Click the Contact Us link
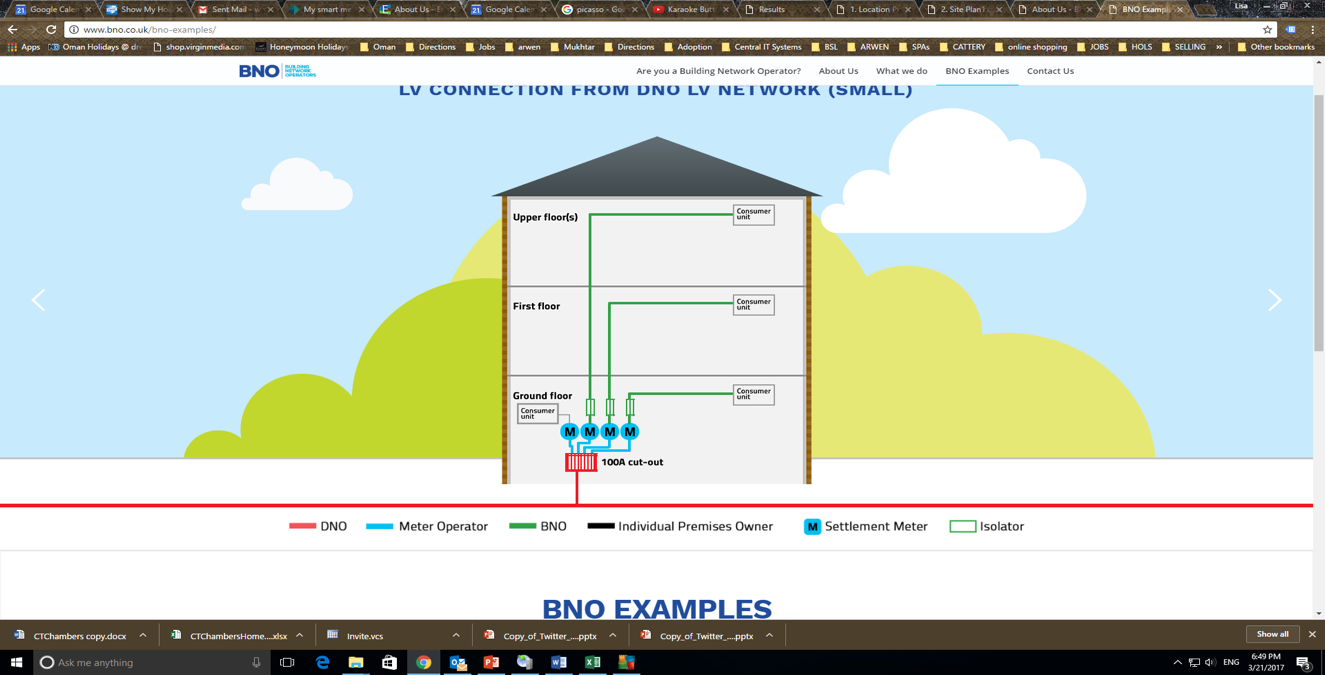 click(x=1050, y=71)
